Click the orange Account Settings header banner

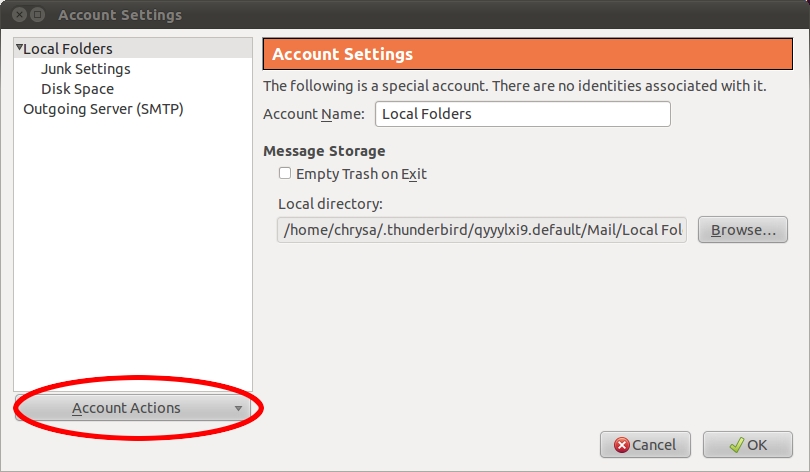pyautogui.click(x=527, y=54)
